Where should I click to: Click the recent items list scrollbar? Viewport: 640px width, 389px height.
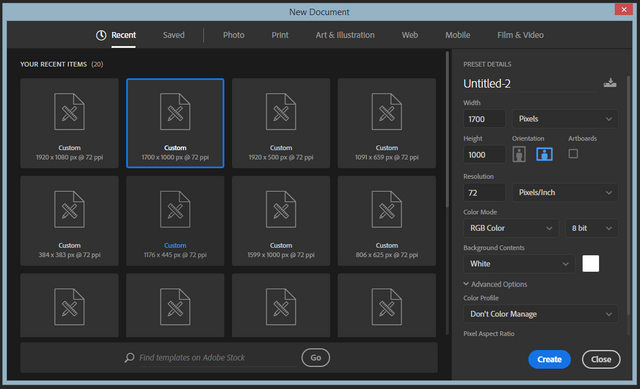tap(447, 129)
